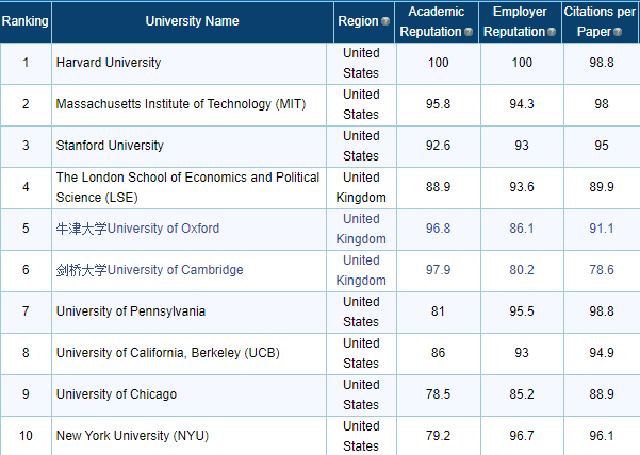Click ranking number 10 cell
Screen dimensions: 640x455
click(x=26, y=435)
